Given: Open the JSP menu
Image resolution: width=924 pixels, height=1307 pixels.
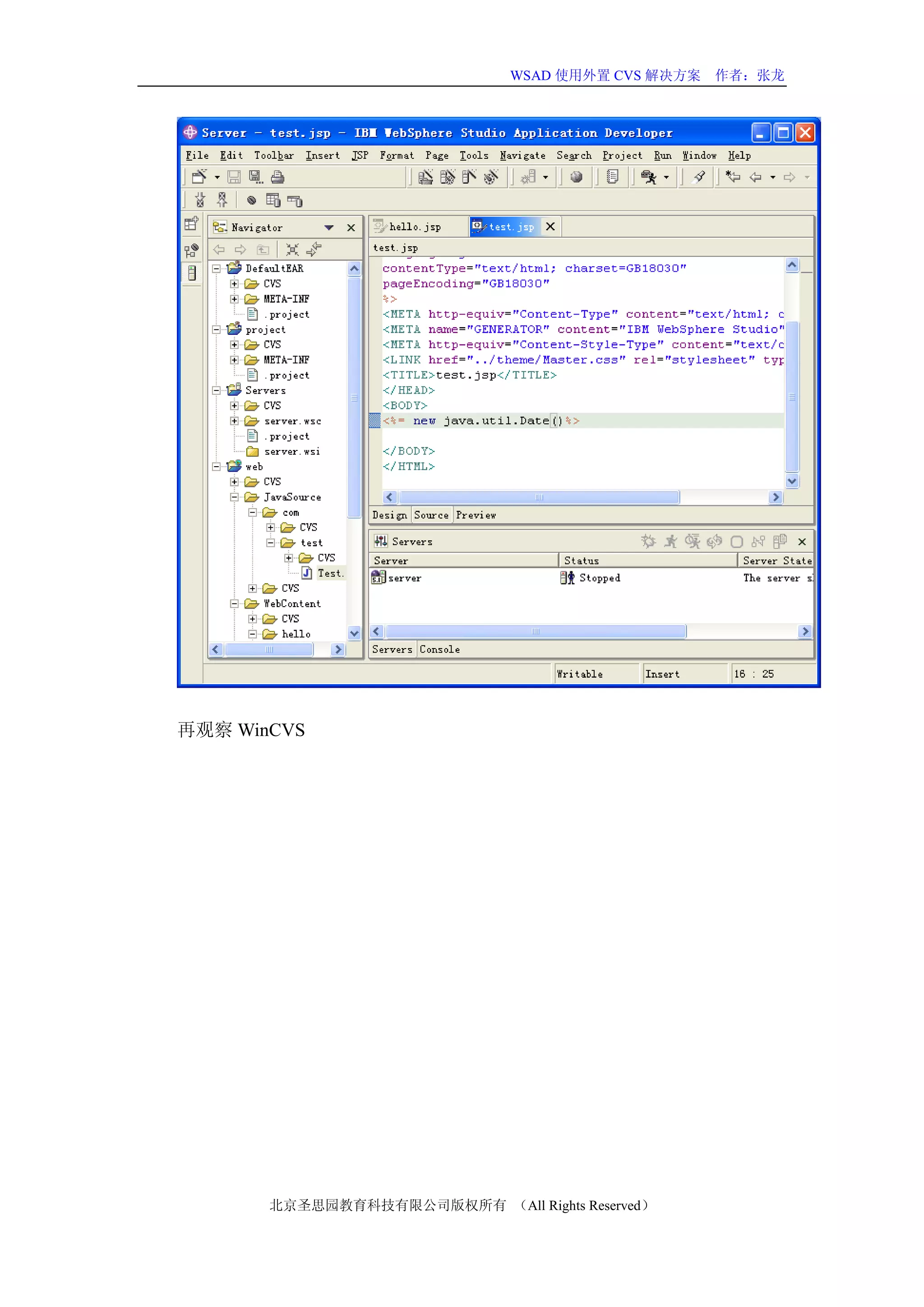Looking at the screenshot, I should click(x=360, y=155).
